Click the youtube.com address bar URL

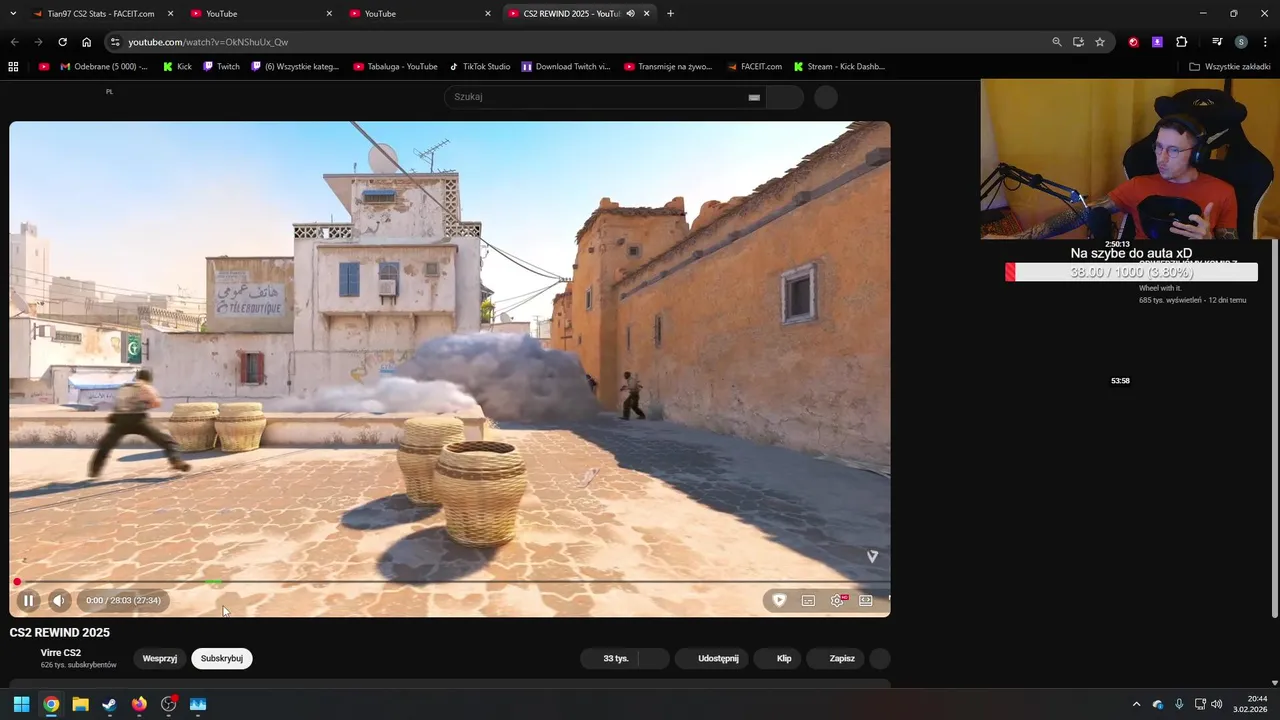click(208, 42)
